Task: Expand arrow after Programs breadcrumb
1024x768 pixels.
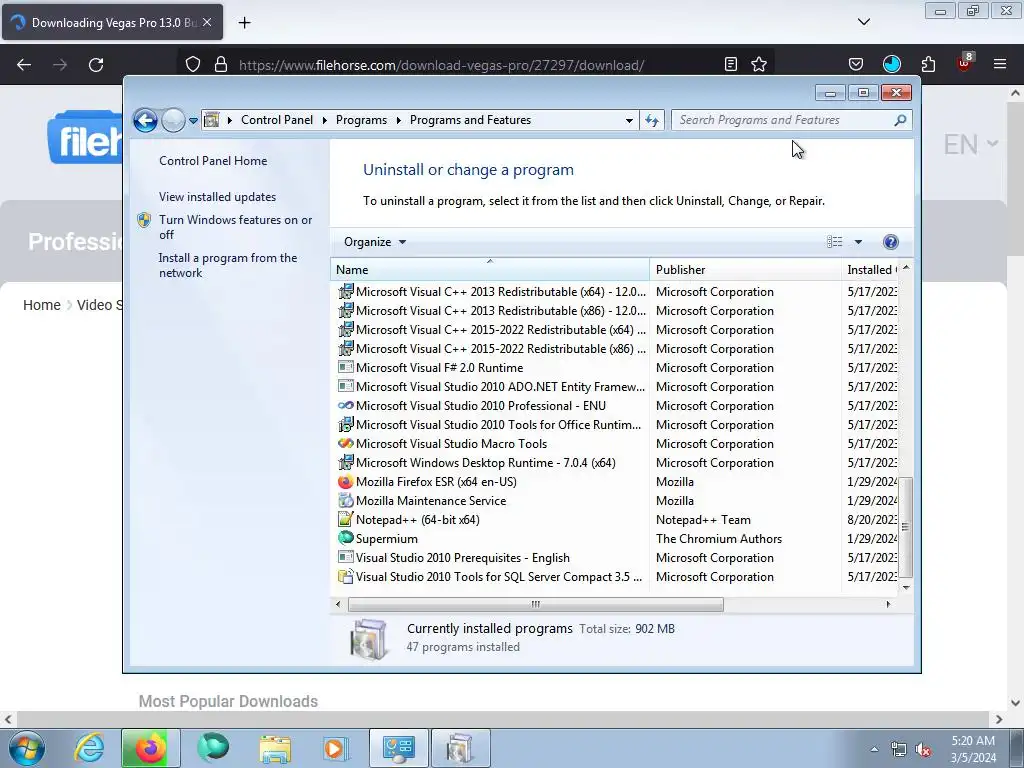Action: (398, 120)
